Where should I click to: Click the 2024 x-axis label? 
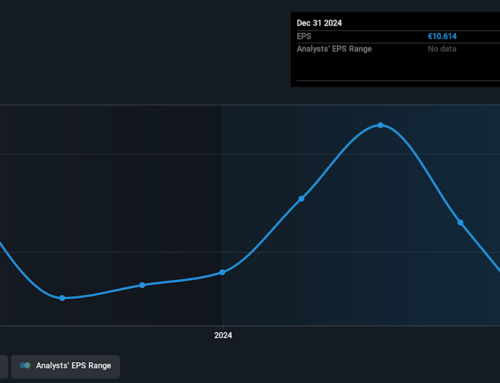click(223, 335)
